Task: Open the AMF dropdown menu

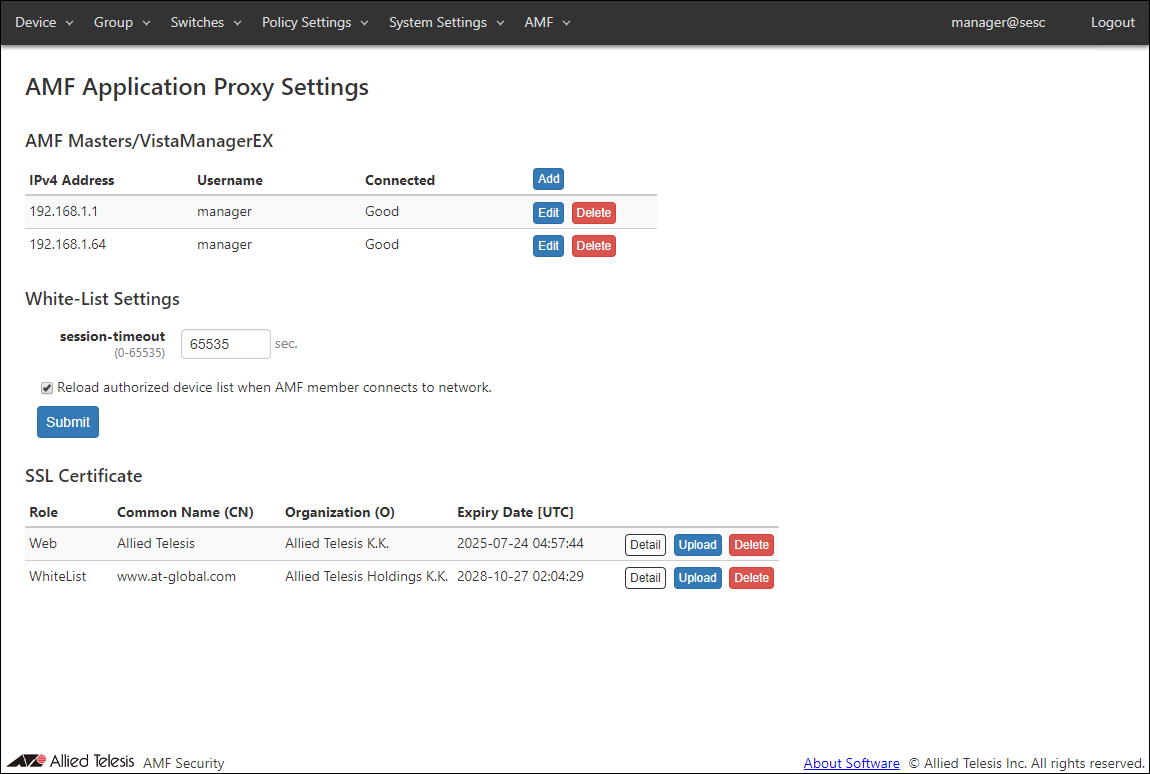Action: pyautogui.click(x=547, y=22)
